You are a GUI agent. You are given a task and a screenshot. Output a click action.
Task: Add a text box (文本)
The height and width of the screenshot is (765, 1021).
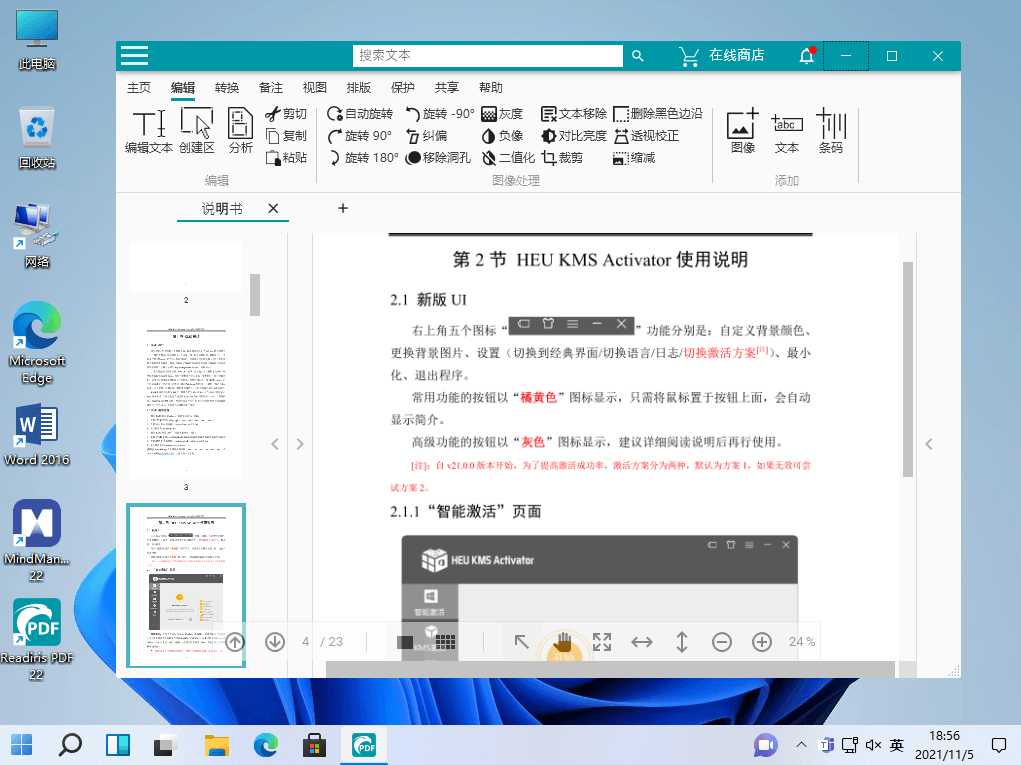(787, 131)
